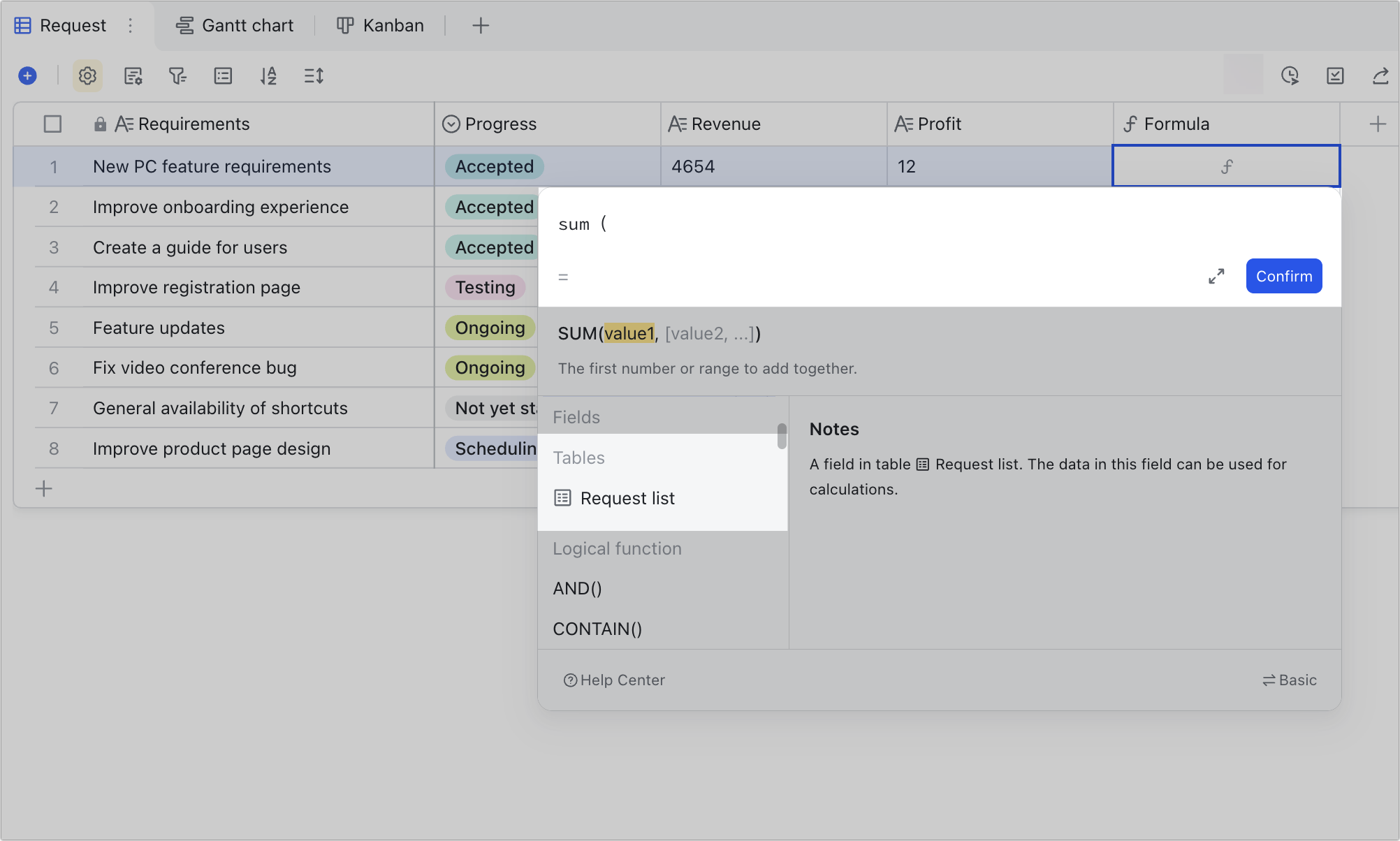Screen dimensions: 1400x841
Task: Click the Formula function icon in row 1
Action: 1226,166
